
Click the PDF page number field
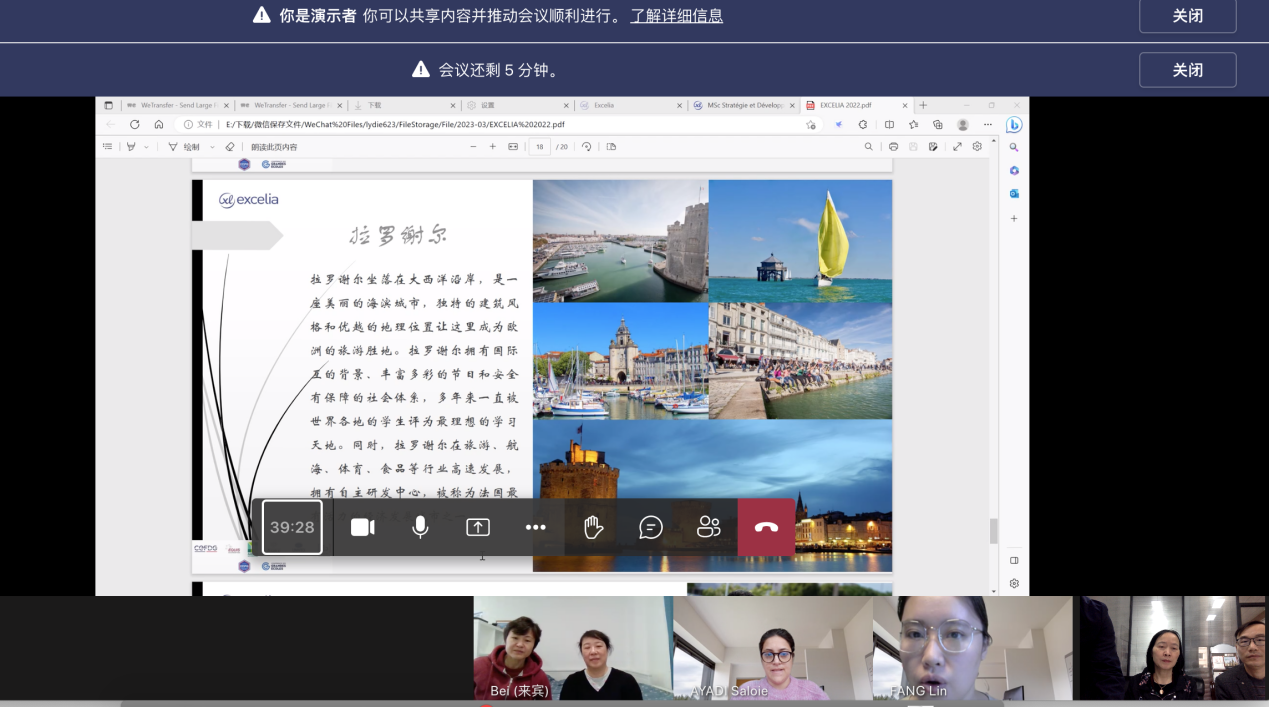coord(540,147)
